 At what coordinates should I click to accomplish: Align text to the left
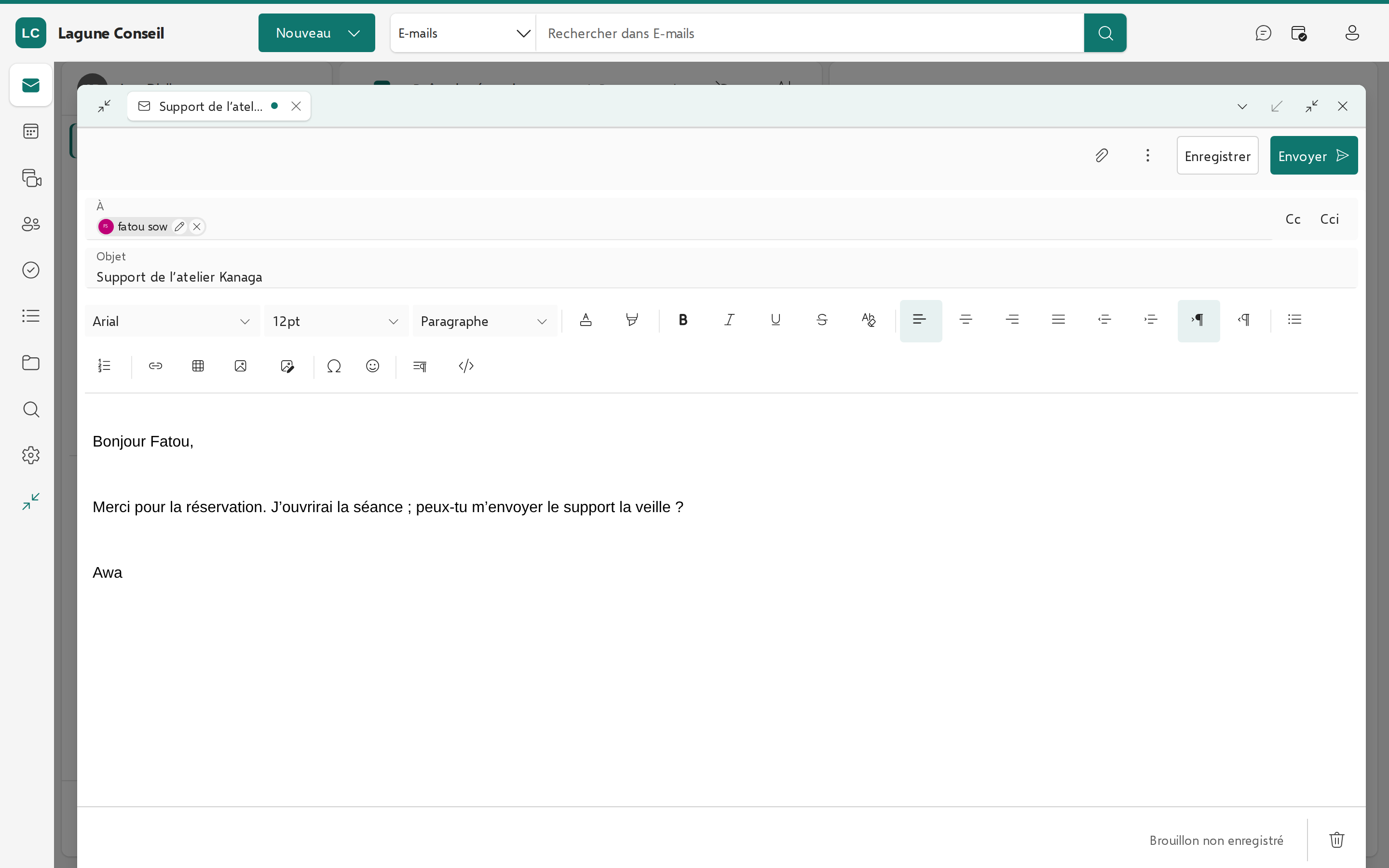920,320
